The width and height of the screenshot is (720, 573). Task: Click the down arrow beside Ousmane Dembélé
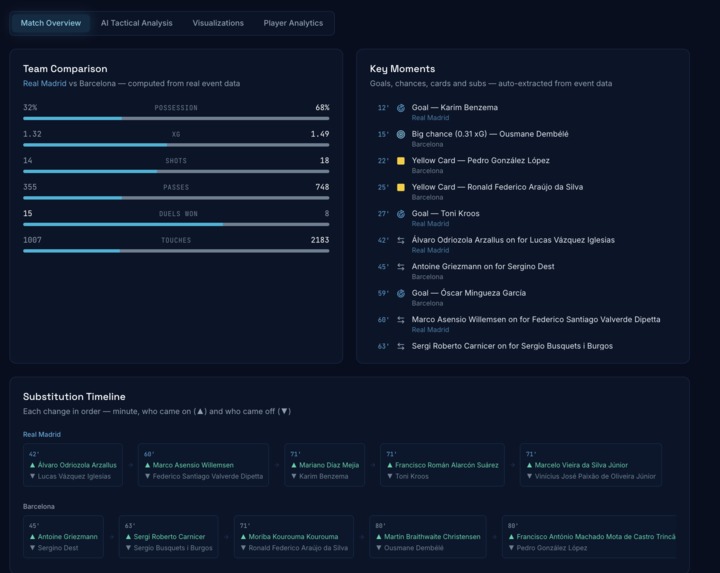pos(379,548)
